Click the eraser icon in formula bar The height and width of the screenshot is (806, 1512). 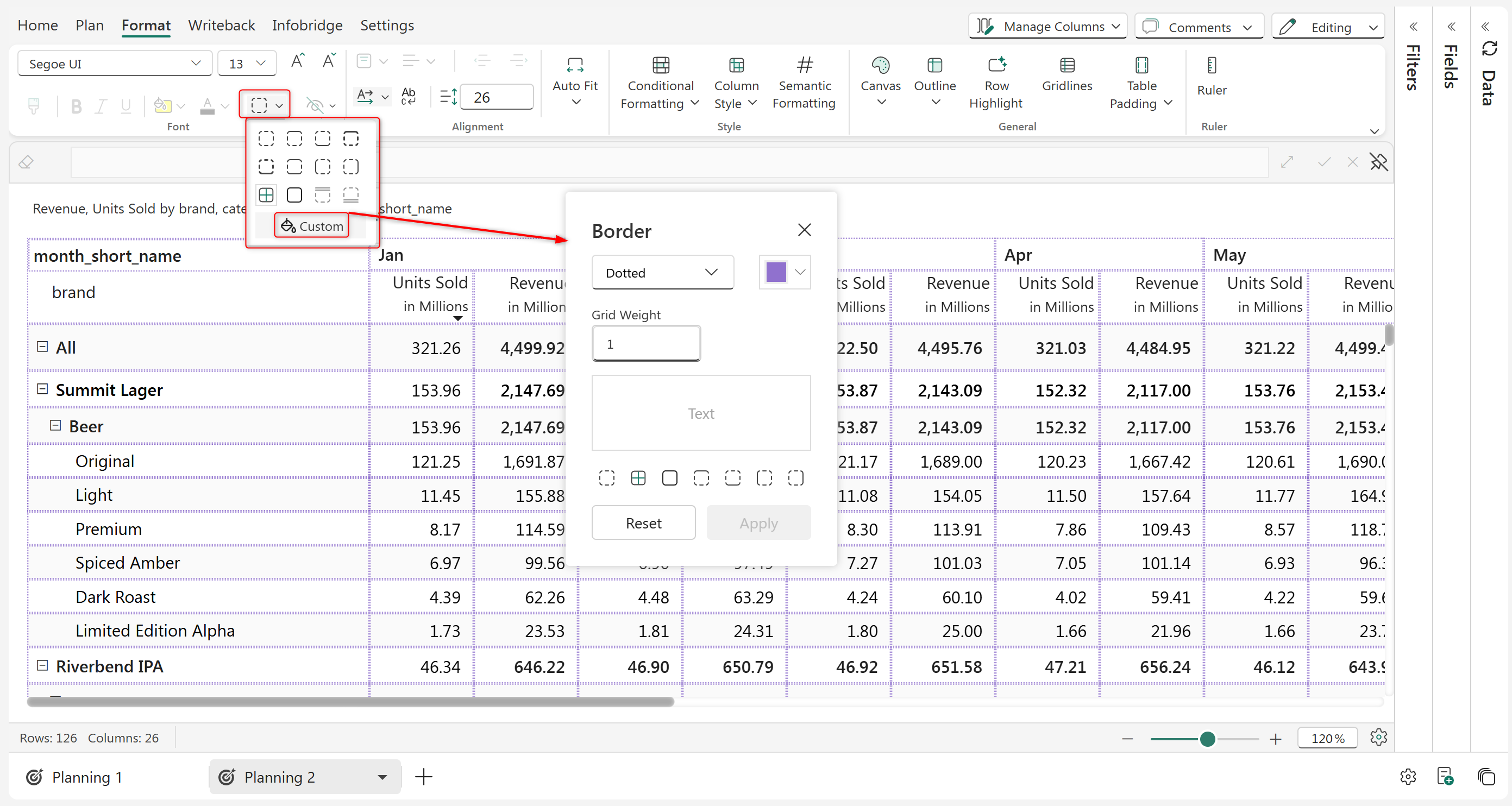26,162
